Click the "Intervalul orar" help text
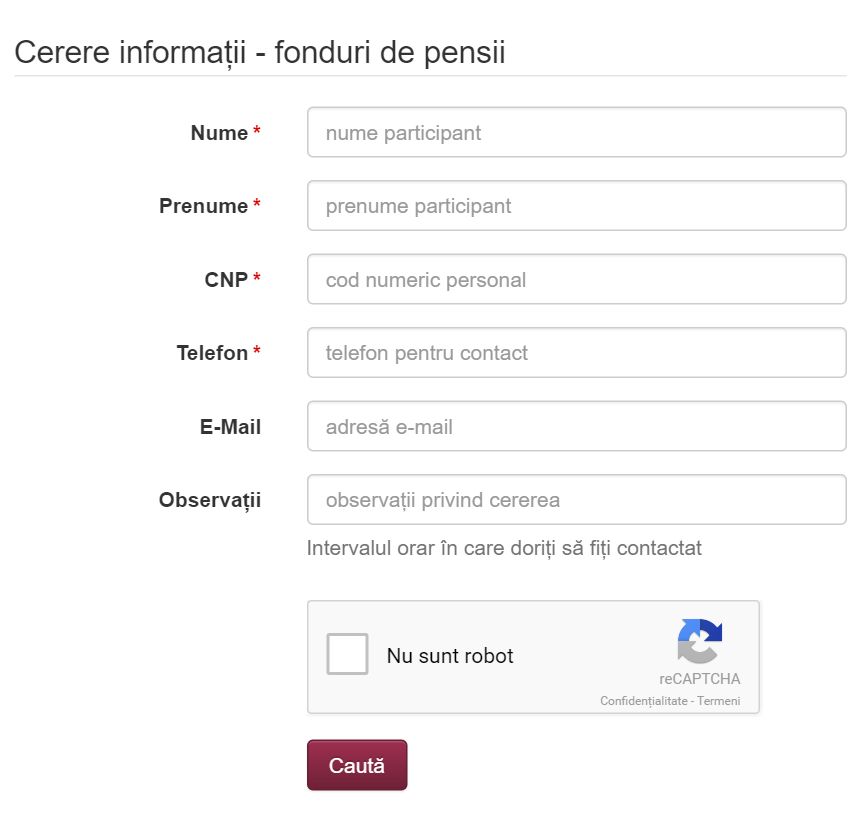 504,548
